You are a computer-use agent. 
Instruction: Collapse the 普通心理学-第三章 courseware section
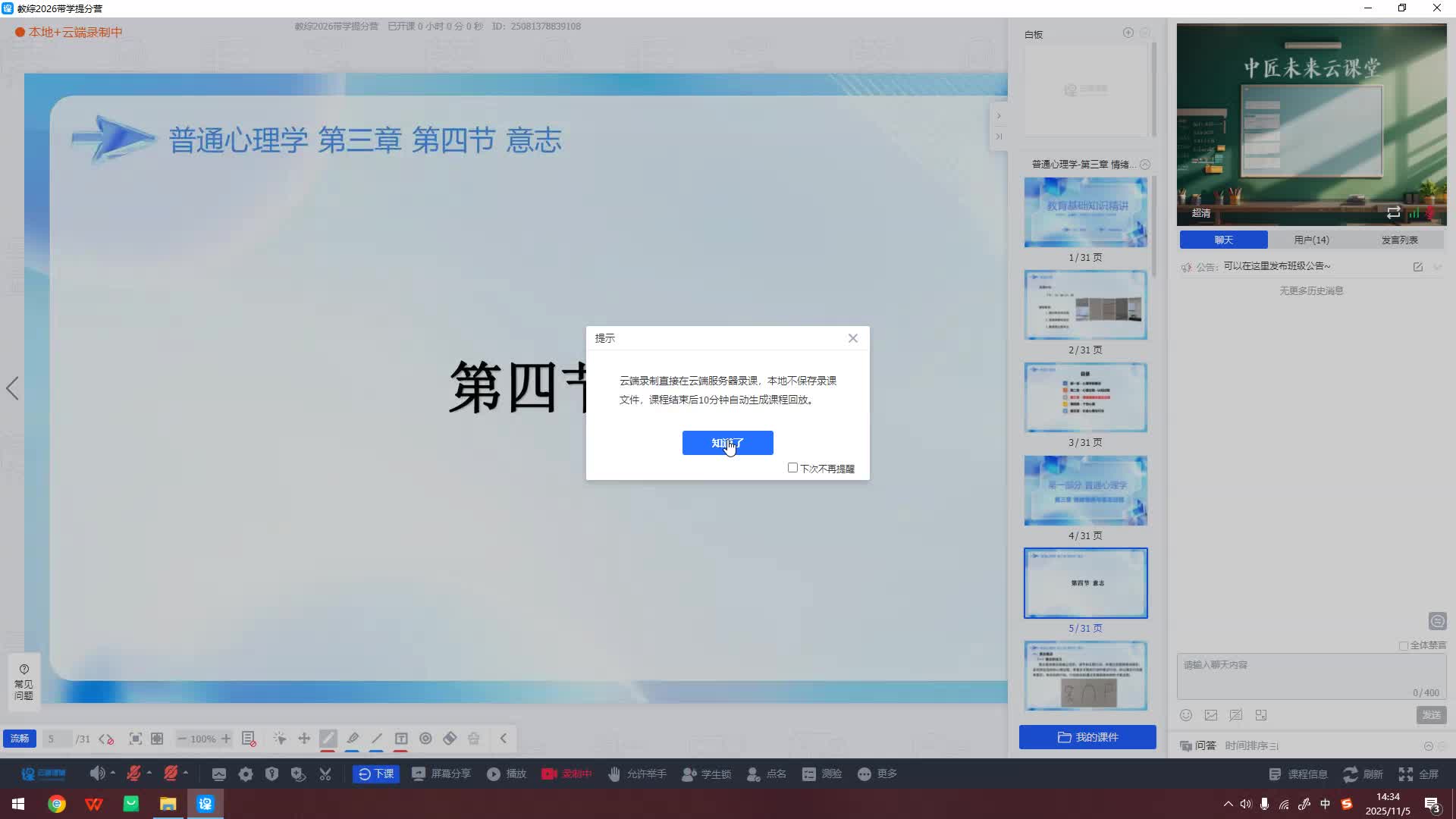pos(1145,164)
